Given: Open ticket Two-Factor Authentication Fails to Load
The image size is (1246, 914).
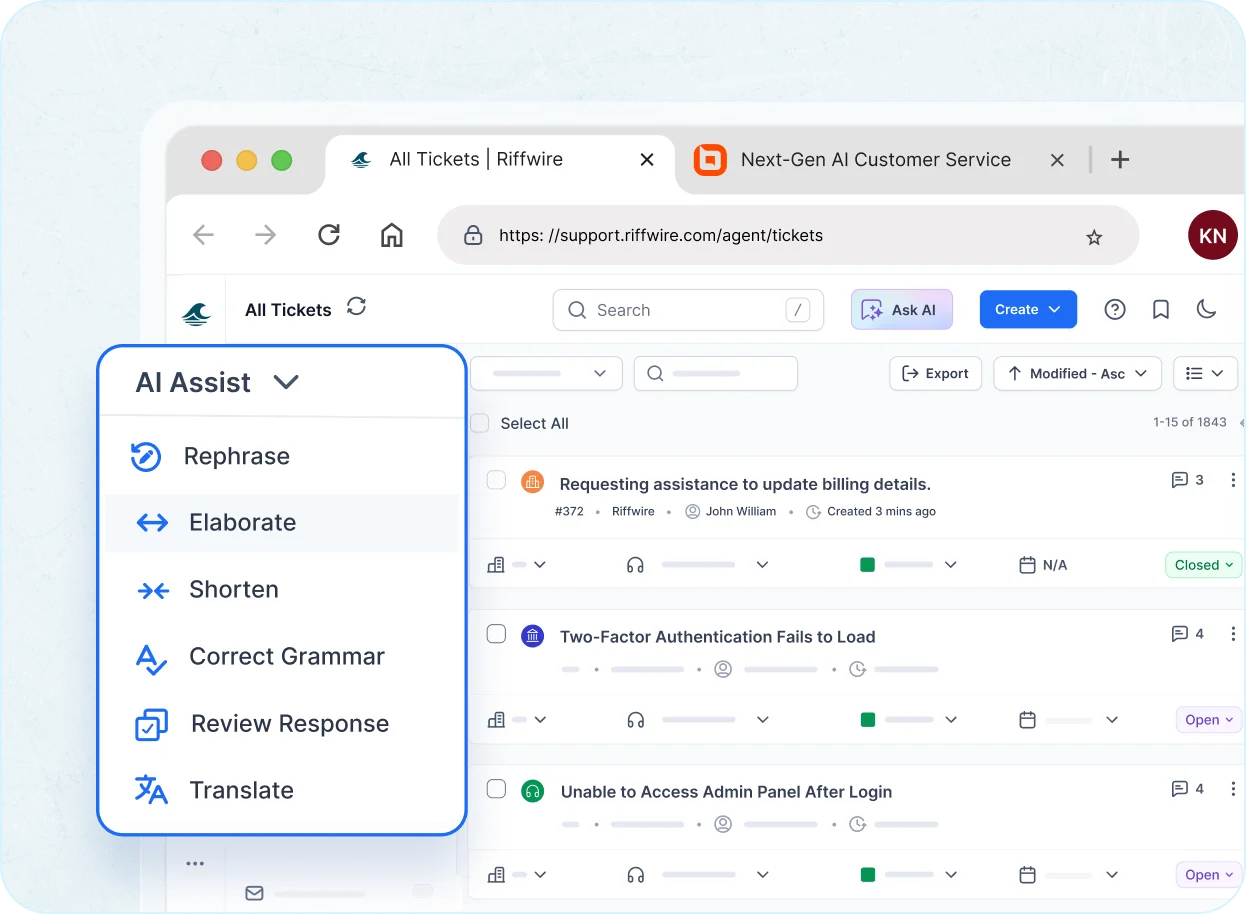Looking at the screenshot, I should (x=717, y=637).
